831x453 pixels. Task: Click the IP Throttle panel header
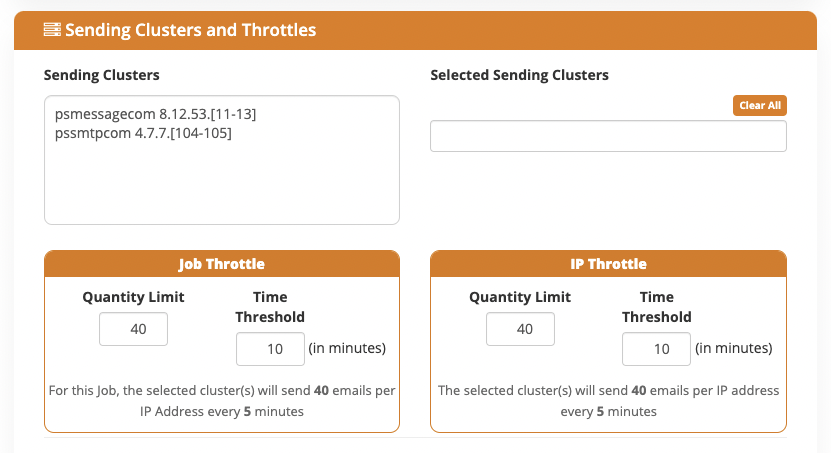[608, 264]
